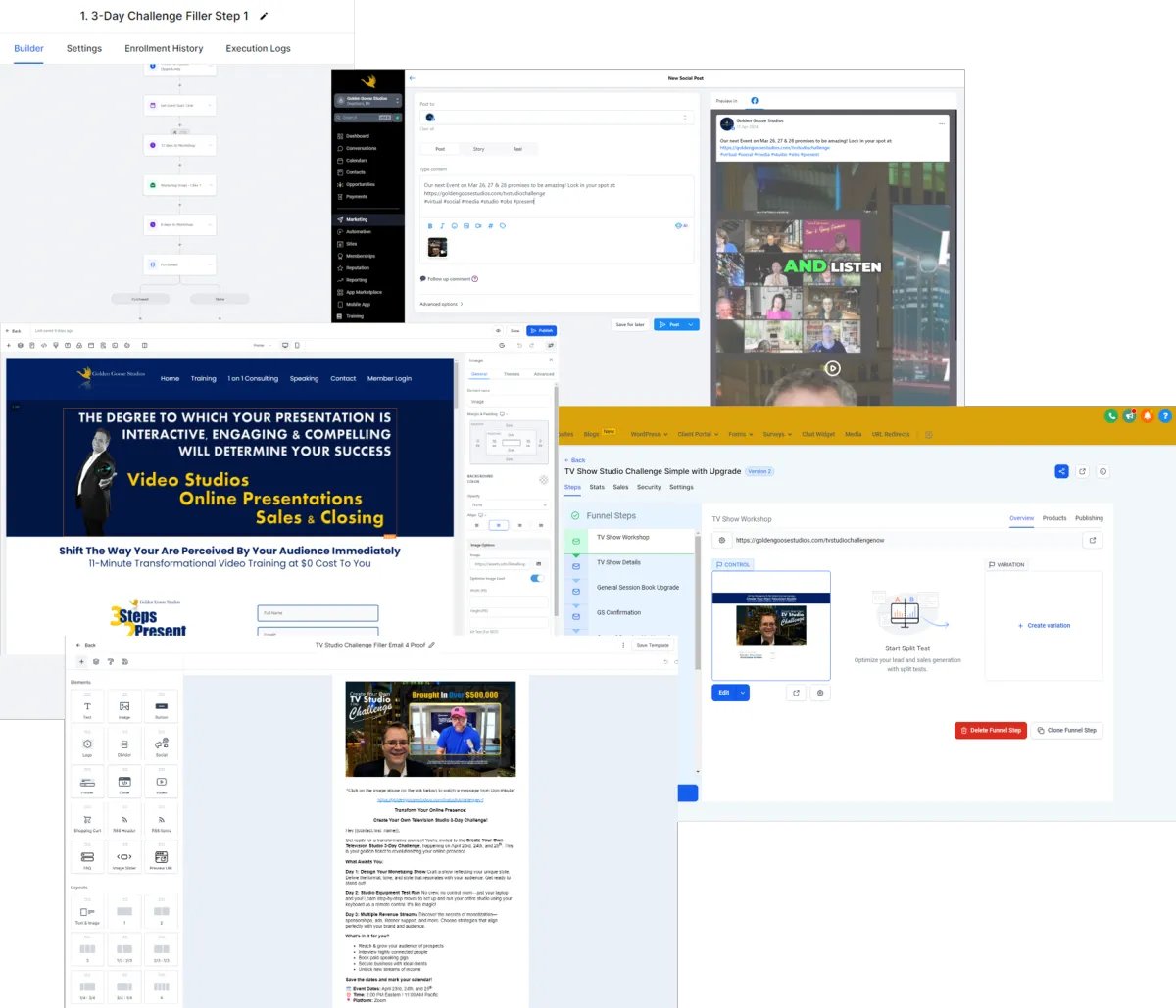
Task: Go back from the New Social Post page
Action: click(x=412, y=78)
